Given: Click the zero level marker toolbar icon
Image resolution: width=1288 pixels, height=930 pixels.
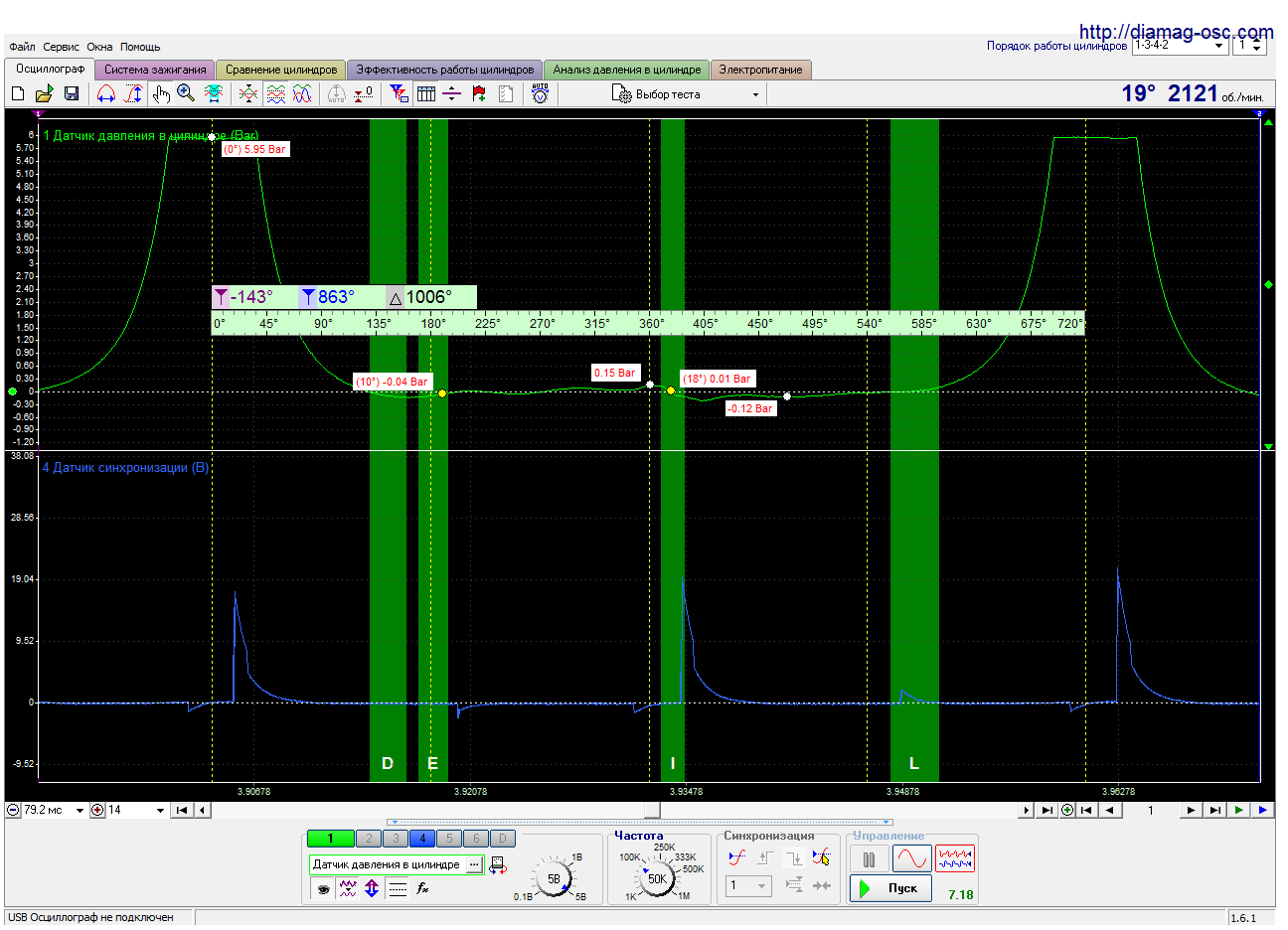Looking at the screenshot, I should click(x=364, y=93).
